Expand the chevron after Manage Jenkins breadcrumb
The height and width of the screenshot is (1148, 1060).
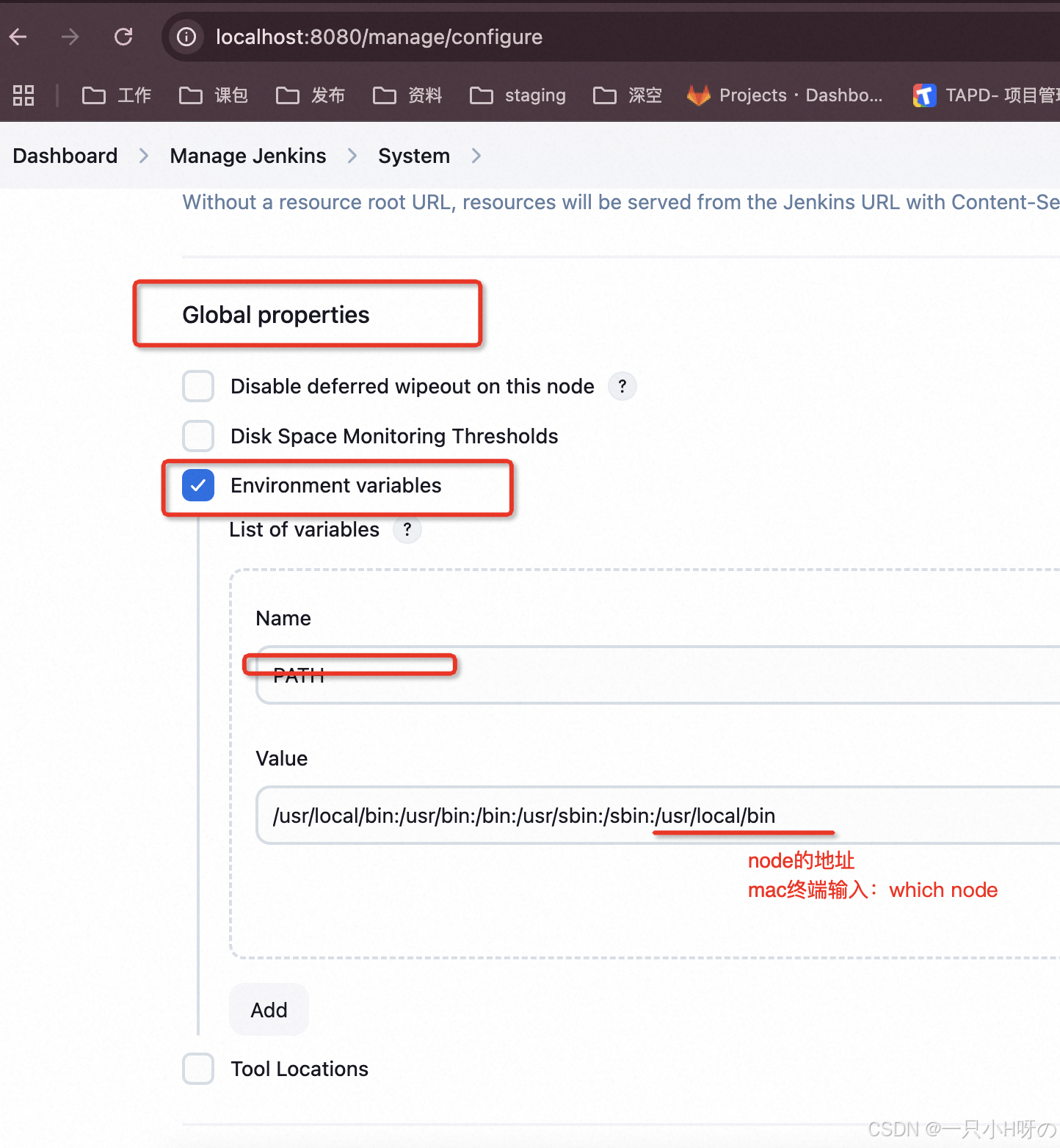[x=352, y=156]
